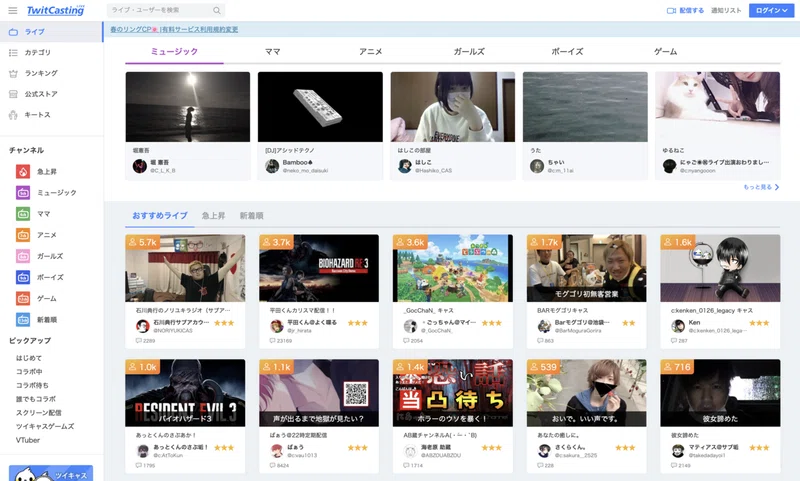This screenshot has height=481, width=800.
Task: Select the ママ channel icon in sidebar
Action: click(23, 214)
